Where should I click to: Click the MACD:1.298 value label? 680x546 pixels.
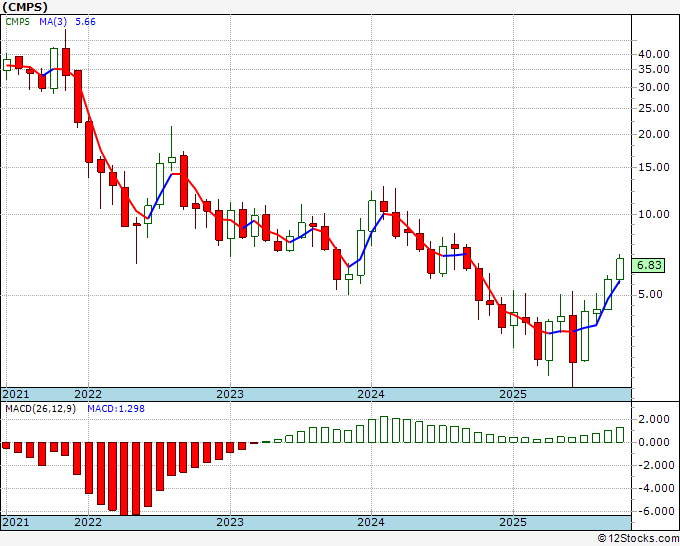point(116,409)
